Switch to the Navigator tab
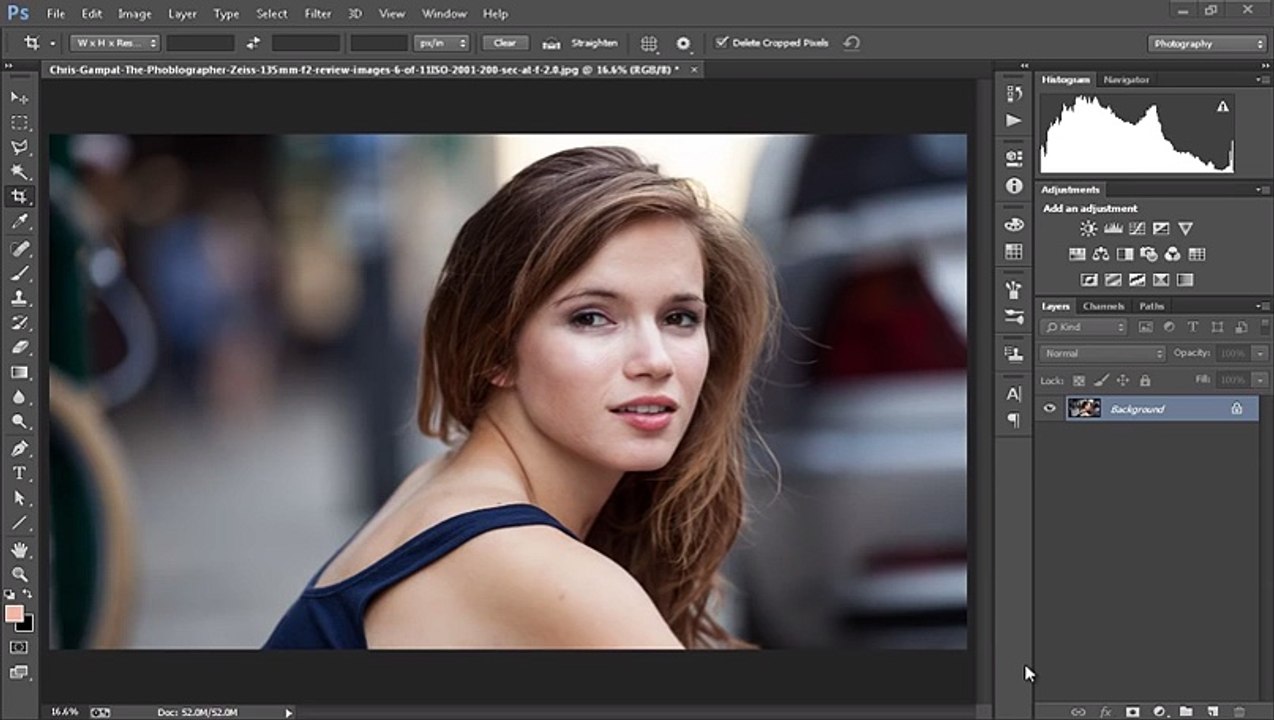1274x720 pixels. [1126, 79]
